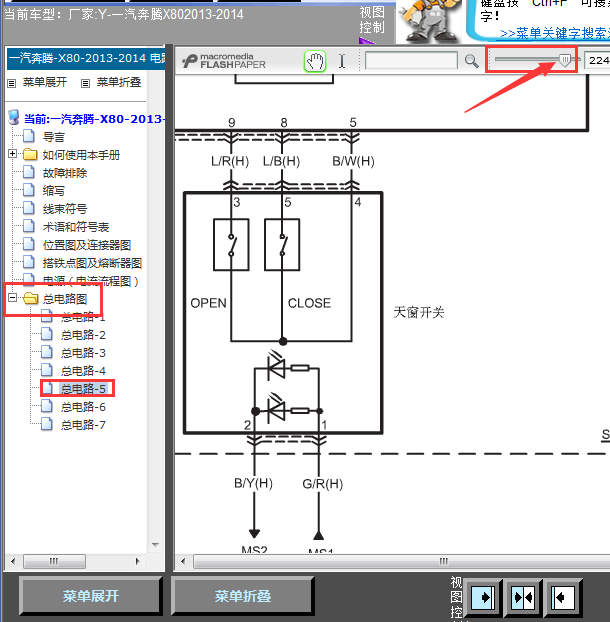Image resolution: width=610 pixels, height=622 pixels.
Task: Click the tree panel right scroll arrow
Action: 138,561
